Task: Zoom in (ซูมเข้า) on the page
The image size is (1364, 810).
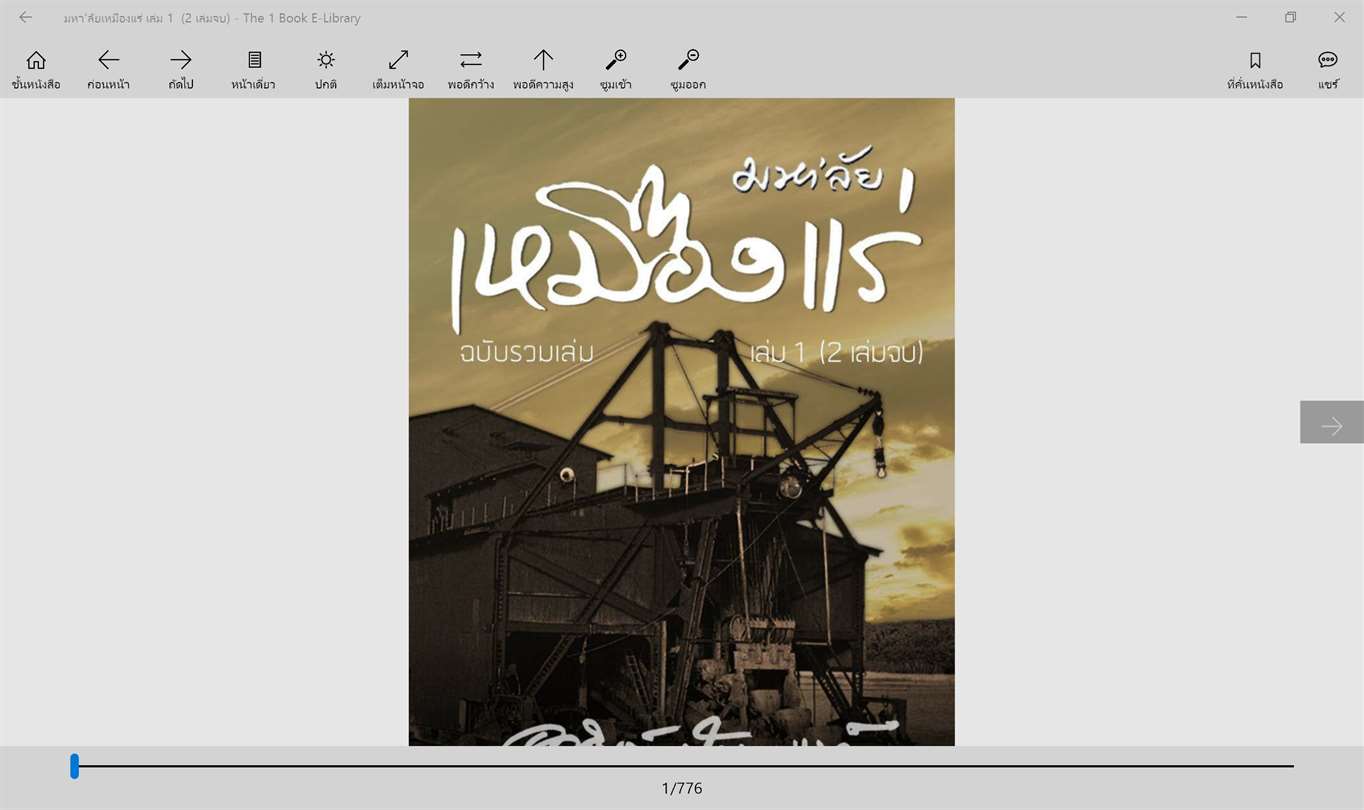Action: [616, 69]
